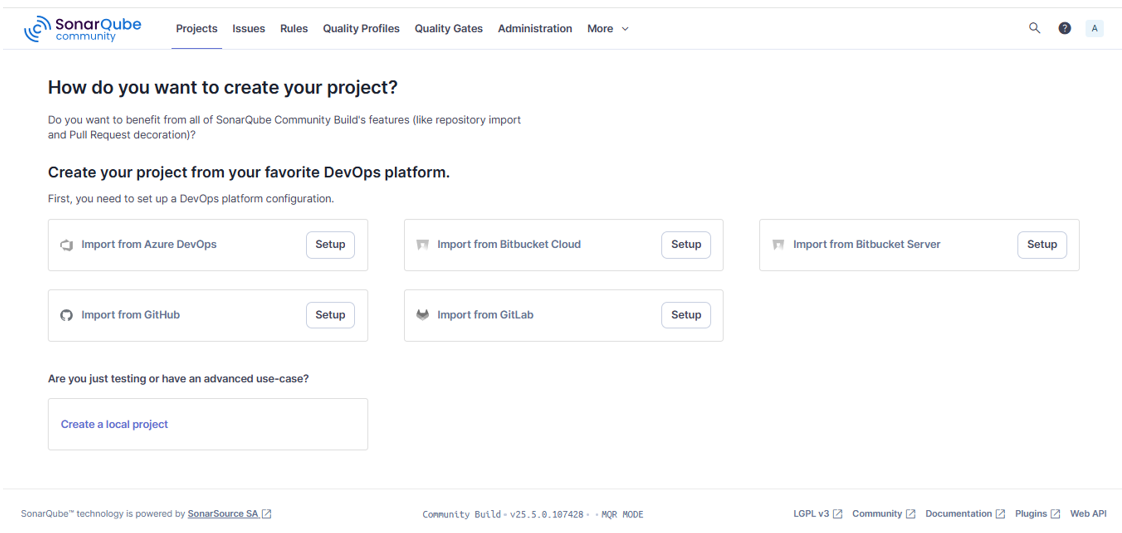
Task: Open the SonarSource SA link
Action: point(223,514)
